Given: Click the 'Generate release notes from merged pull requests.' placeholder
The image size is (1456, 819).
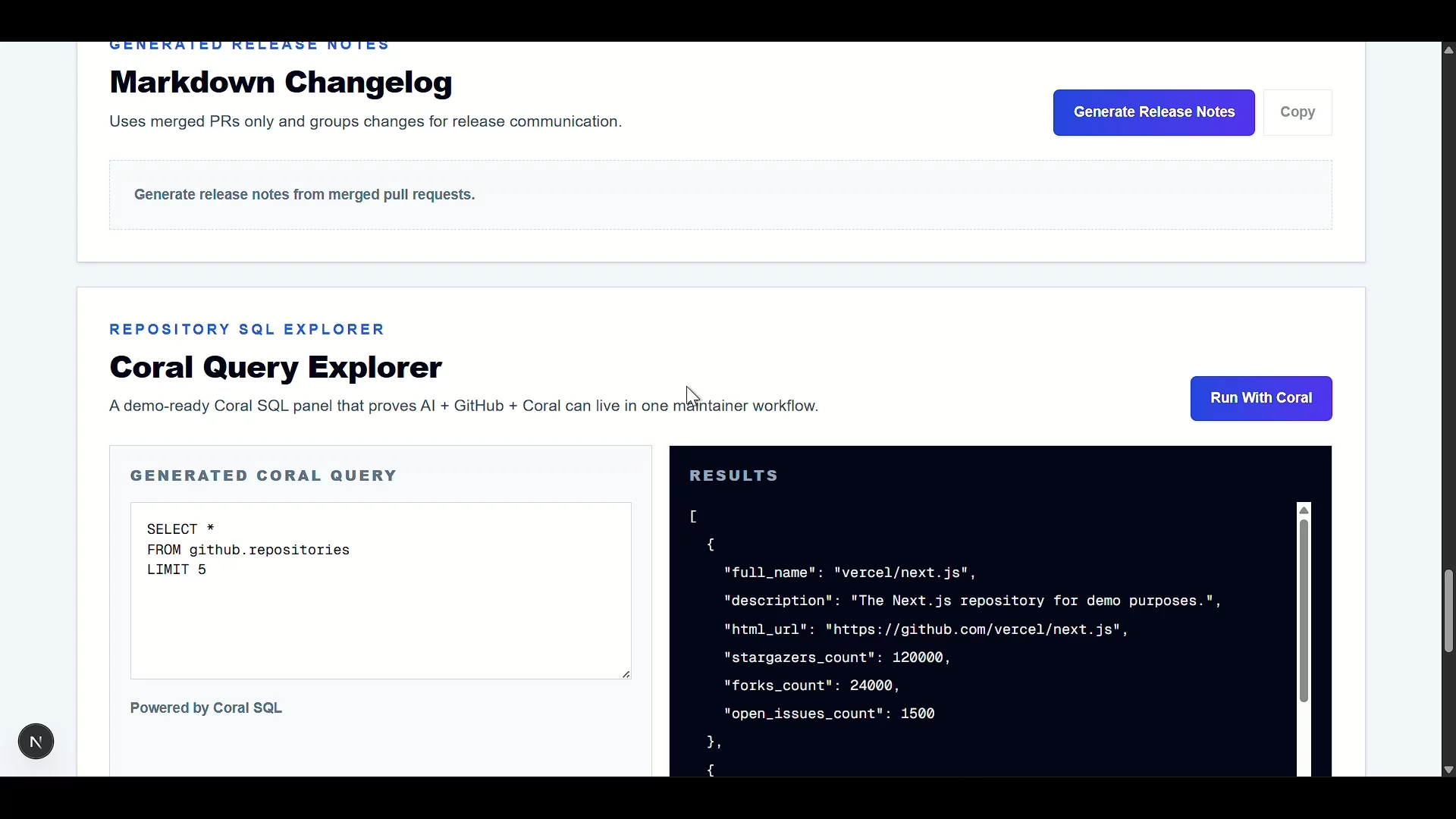Looking at the screenshot, I should point(305,195).
